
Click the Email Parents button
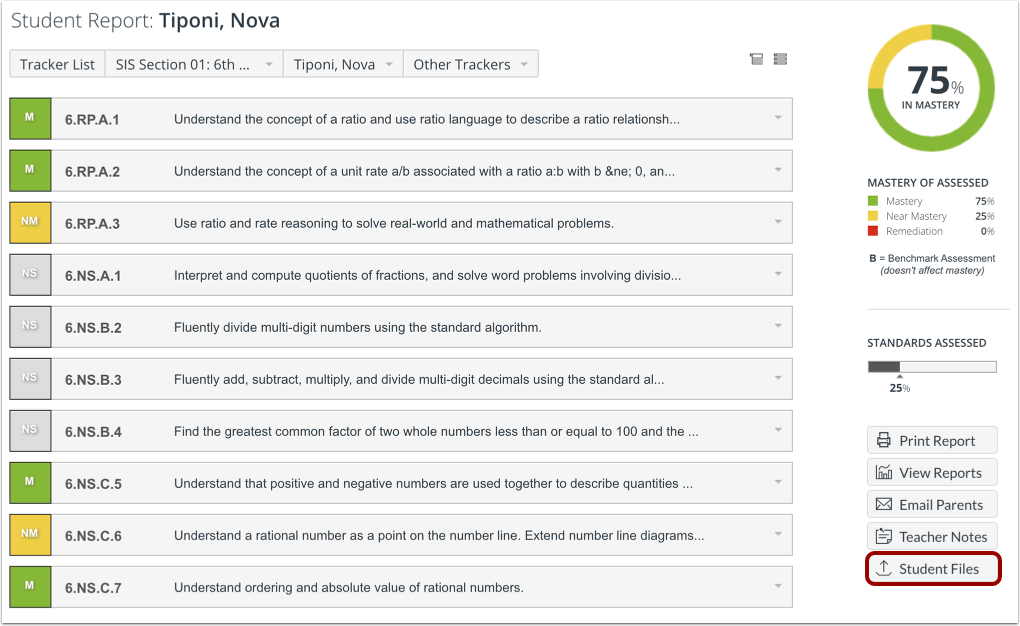pos(931,504)
